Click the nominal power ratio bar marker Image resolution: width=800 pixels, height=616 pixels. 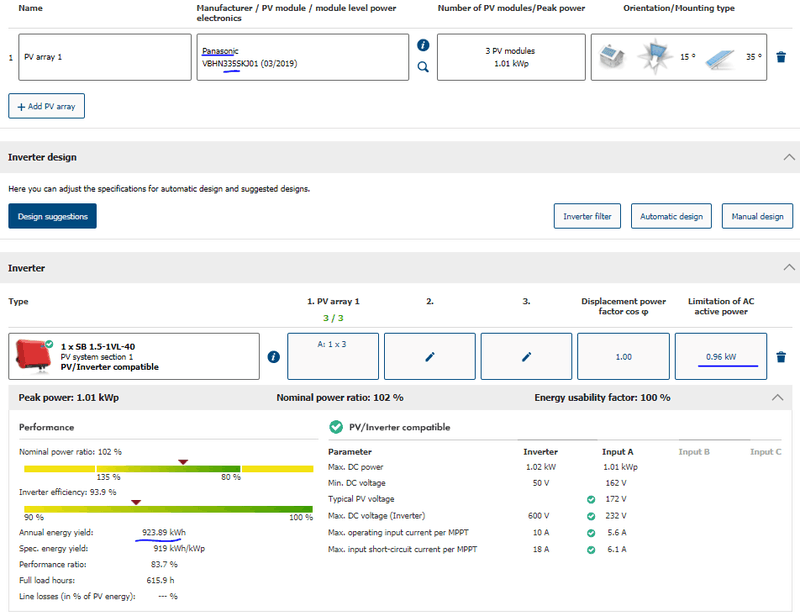tap(182, 462)
